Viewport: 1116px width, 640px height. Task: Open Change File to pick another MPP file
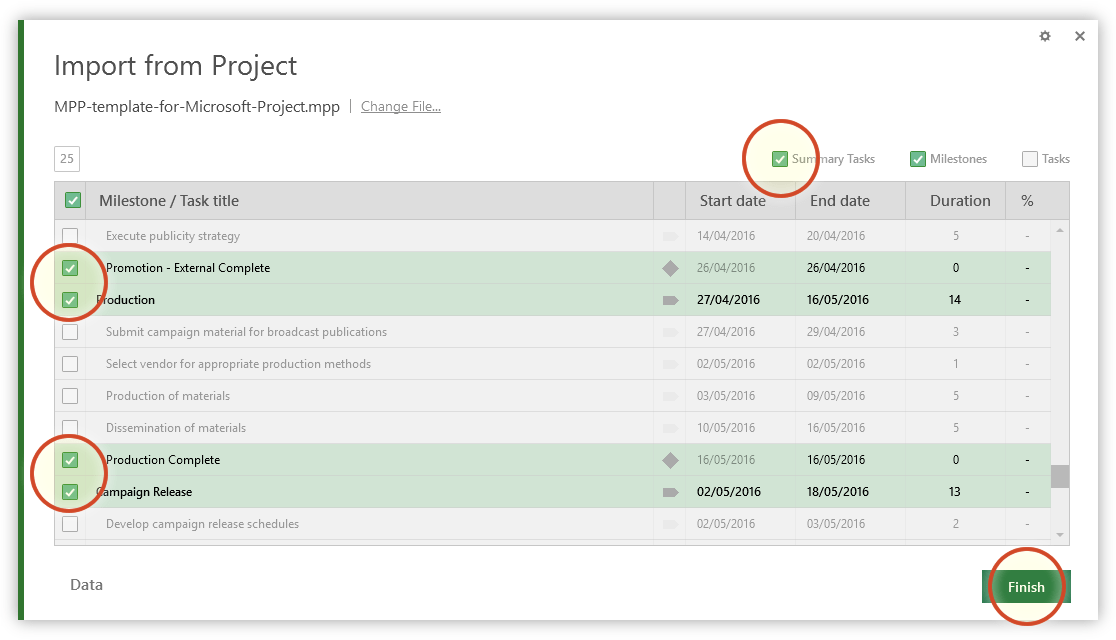click(x=400, y=106)
